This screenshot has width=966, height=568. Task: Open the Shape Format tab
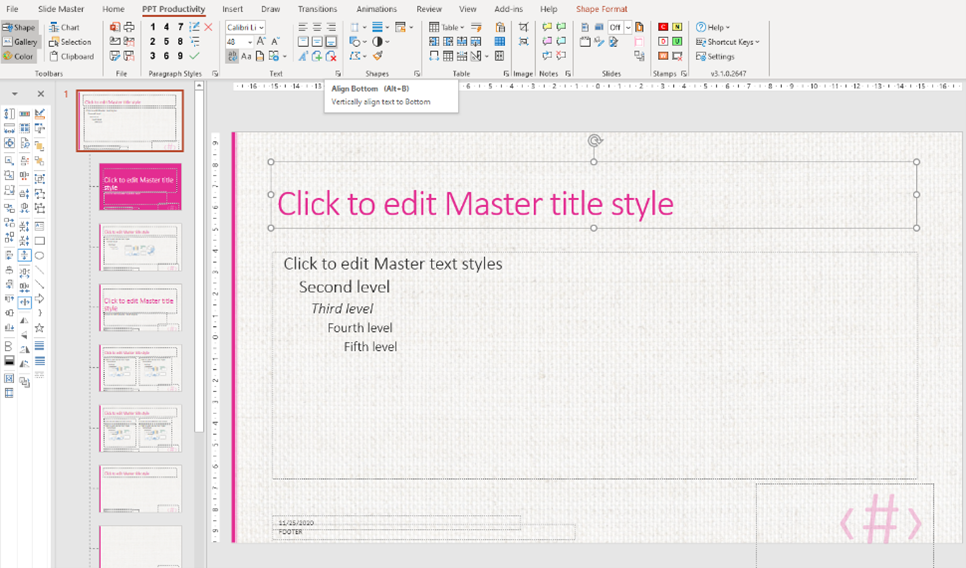tap(601, 9)
